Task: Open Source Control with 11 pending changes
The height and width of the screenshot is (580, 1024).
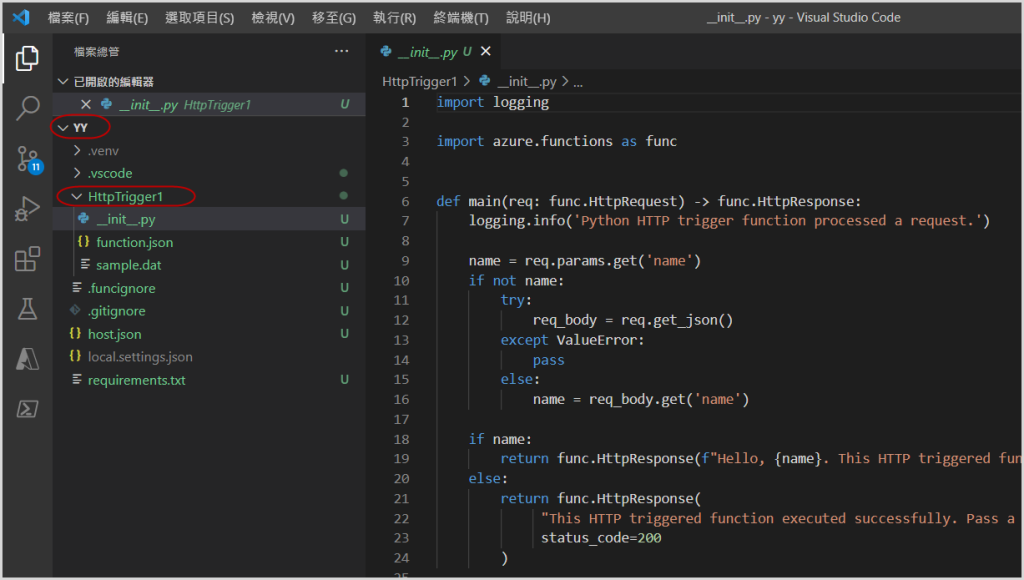Action: tap(27, 158)
